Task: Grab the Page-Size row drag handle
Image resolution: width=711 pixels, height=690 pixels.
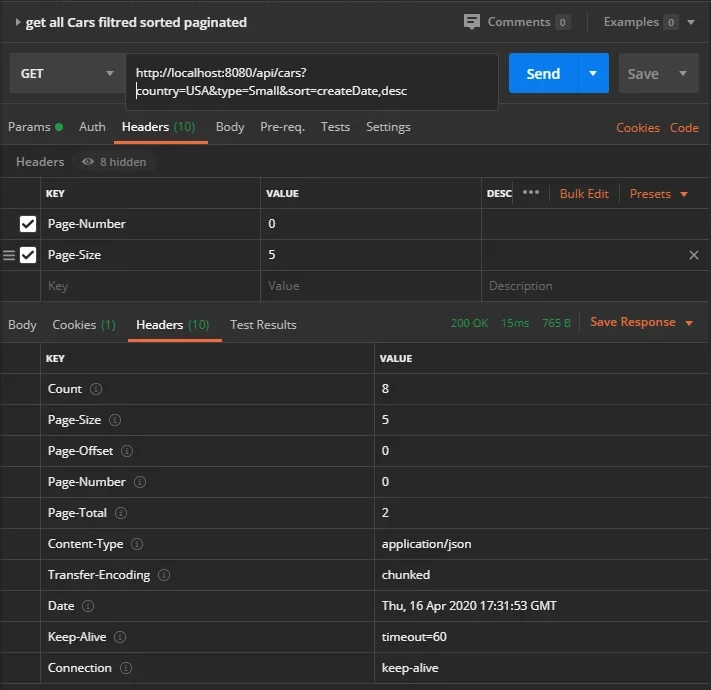Action: point(9,255)
